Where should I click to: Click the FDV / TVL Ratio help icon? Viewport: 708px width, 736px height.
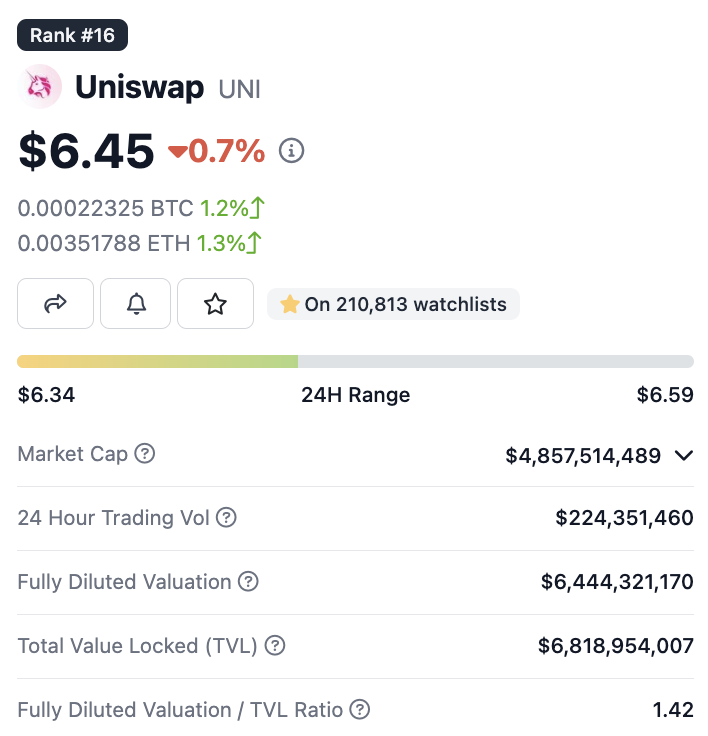click(360, 710)
